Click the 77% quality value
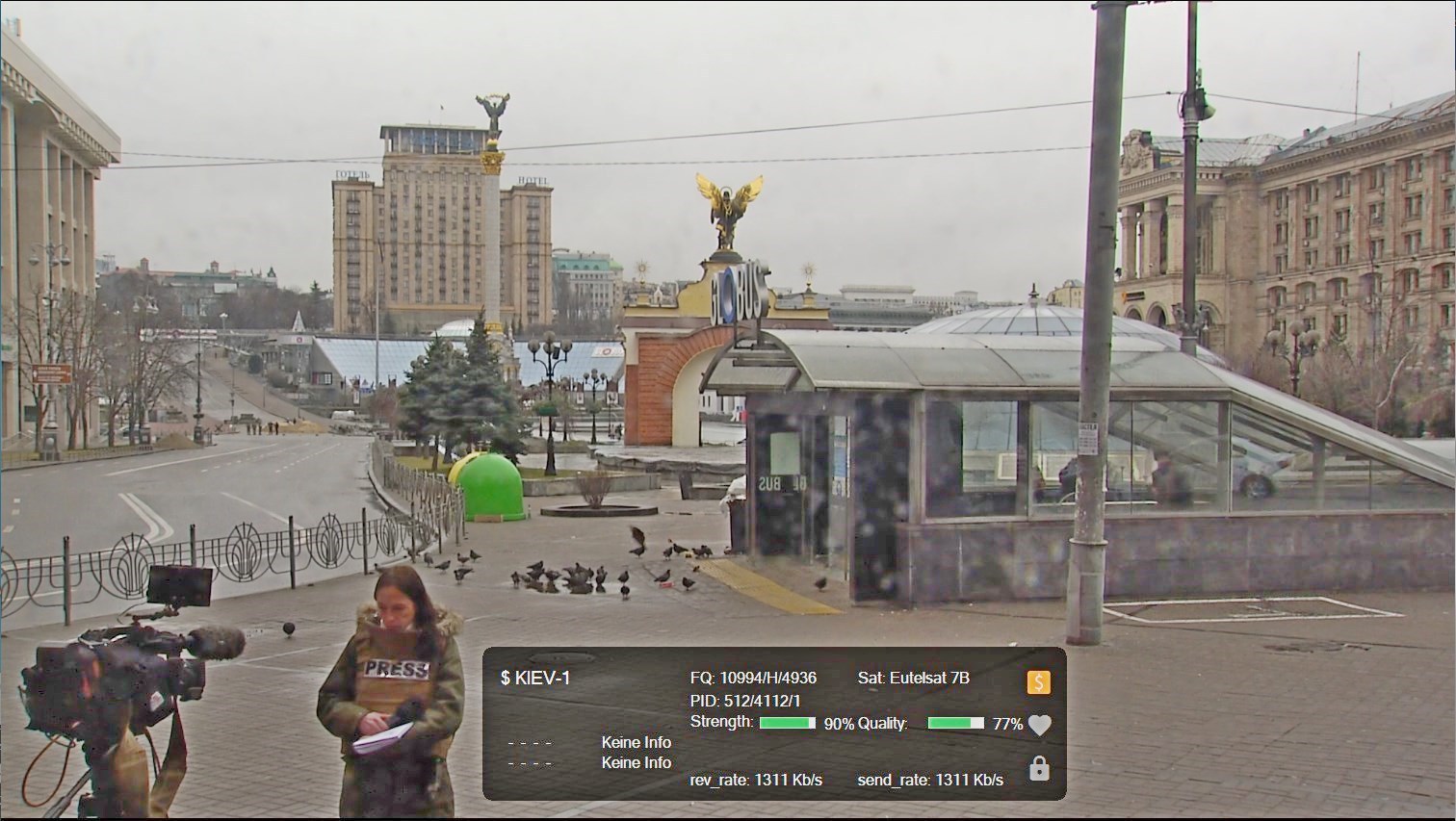This screenshot has height=821, width=1456. pyautogui.click(x=1008, y=724)
